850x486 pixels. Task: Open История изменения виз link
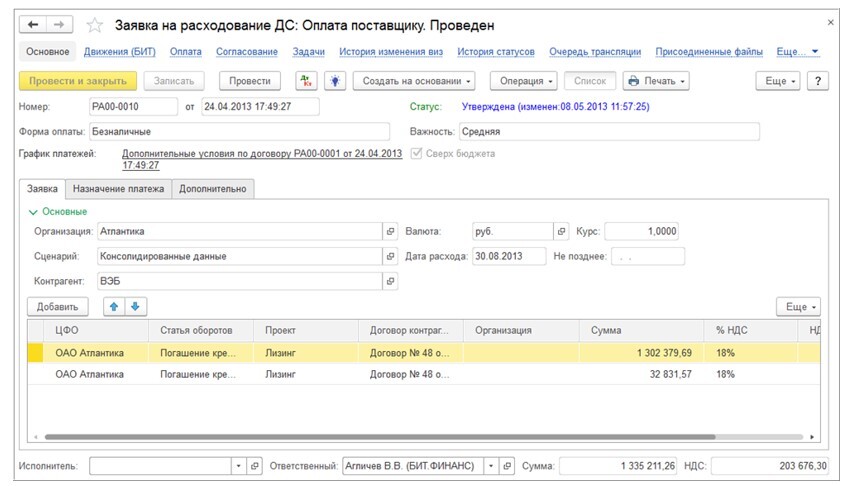(x=391, y=51)
